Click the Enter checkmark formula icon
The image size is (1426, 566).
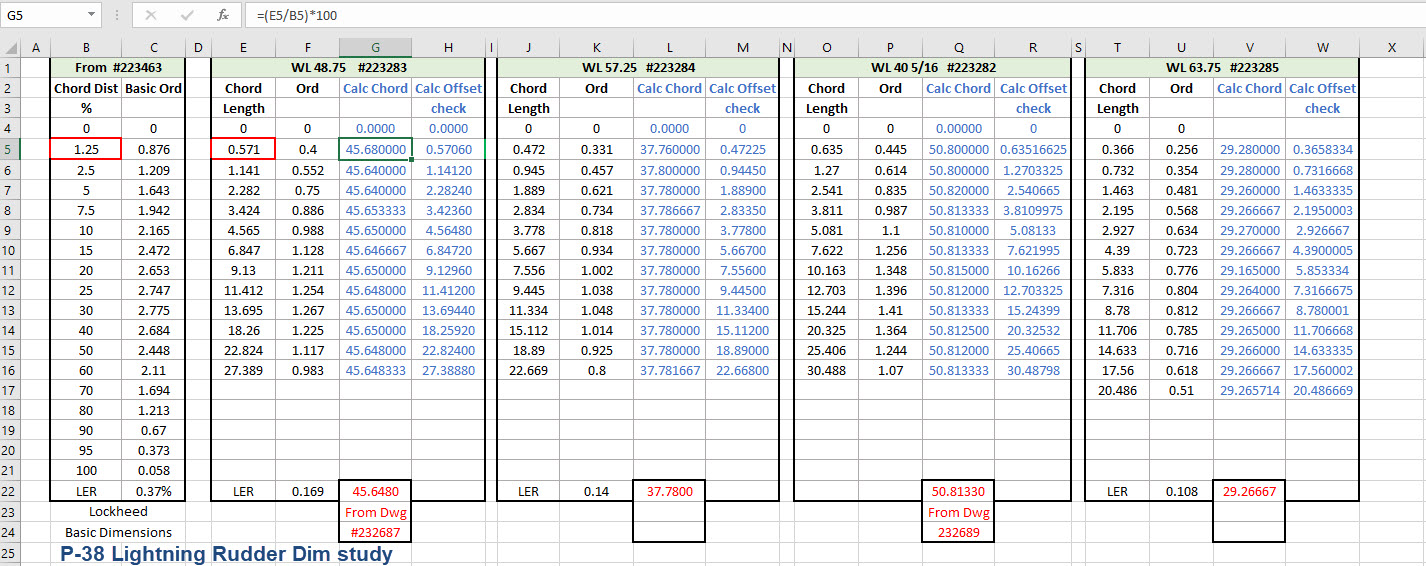(x=187, y=16)
